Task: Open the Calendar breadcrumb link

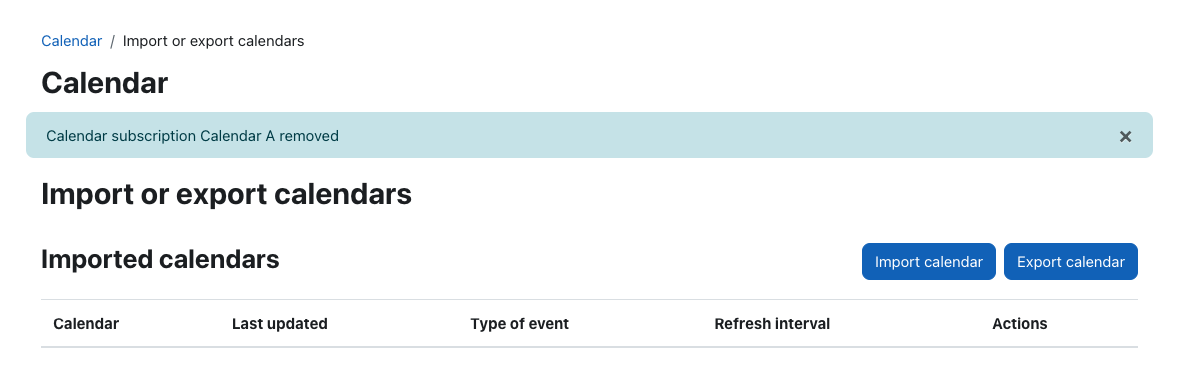Action: pyautogui.click(x=71, y=41)
